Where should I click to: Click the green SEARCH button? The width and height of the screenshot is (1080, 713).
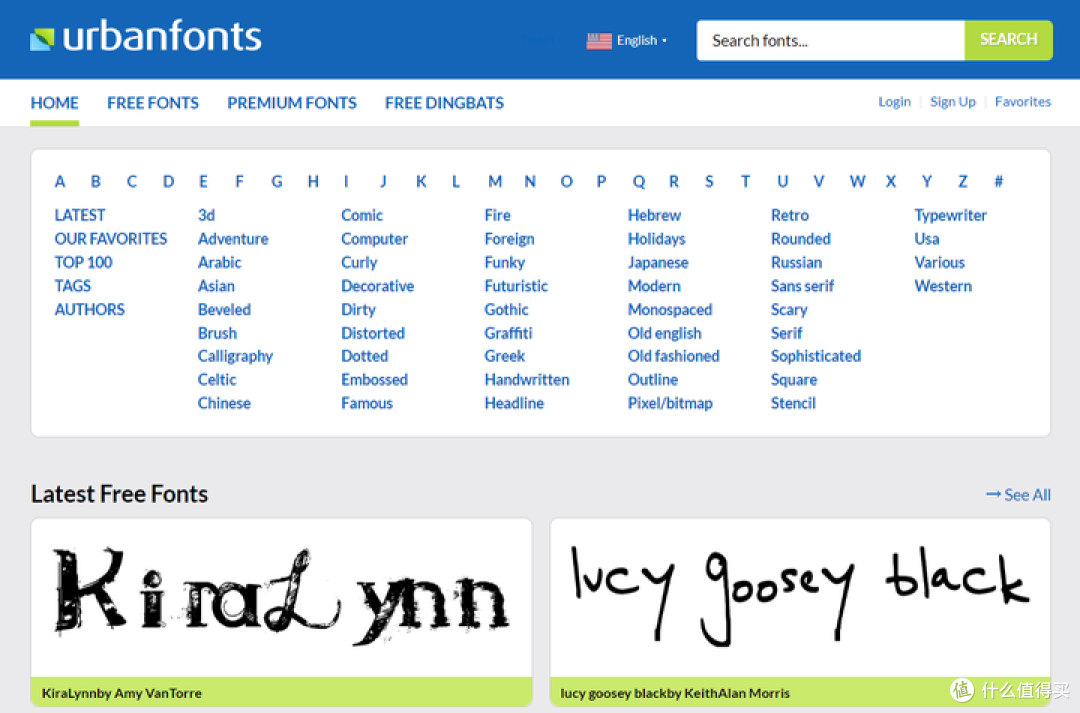(x=1008, y=40)
